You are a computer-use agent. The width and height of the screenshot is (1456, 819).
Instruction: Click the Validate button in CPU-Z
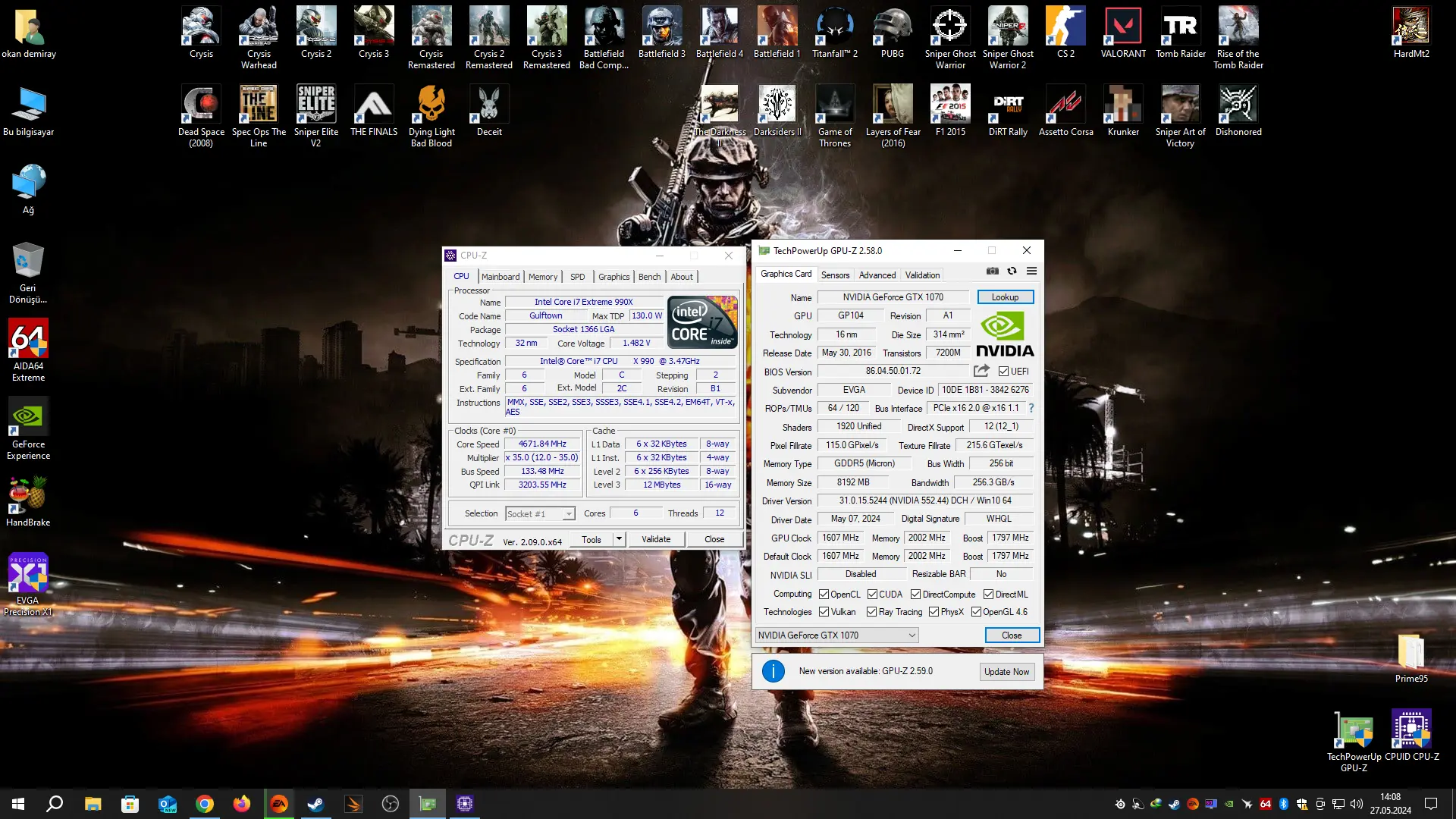click(x=656, y=539)
